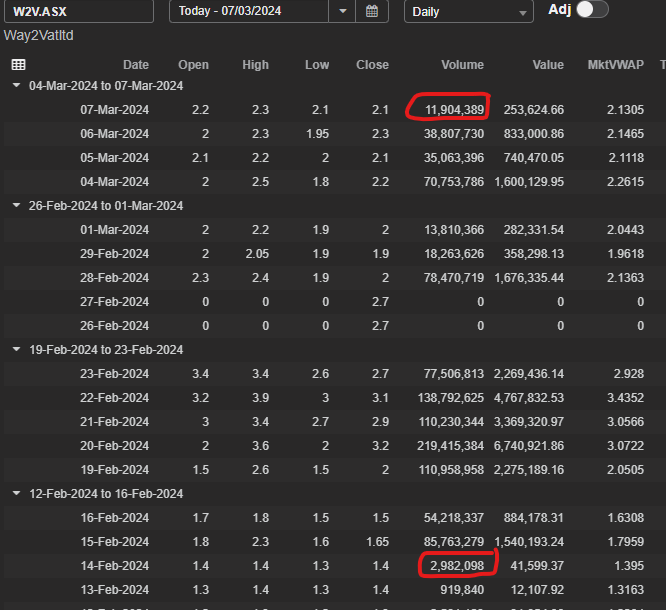Image resolution: width=666 pixels, height=610 pixels.
Task: Select the 04-Mar-2024 date cell
Action: 114,182
